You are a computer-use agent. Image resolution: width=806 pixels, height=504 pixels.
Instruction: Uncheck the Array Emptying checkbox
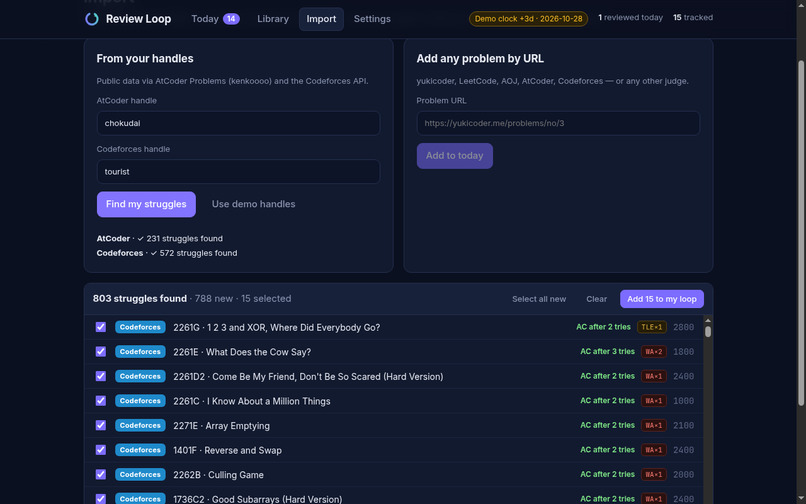click(101, 425)
